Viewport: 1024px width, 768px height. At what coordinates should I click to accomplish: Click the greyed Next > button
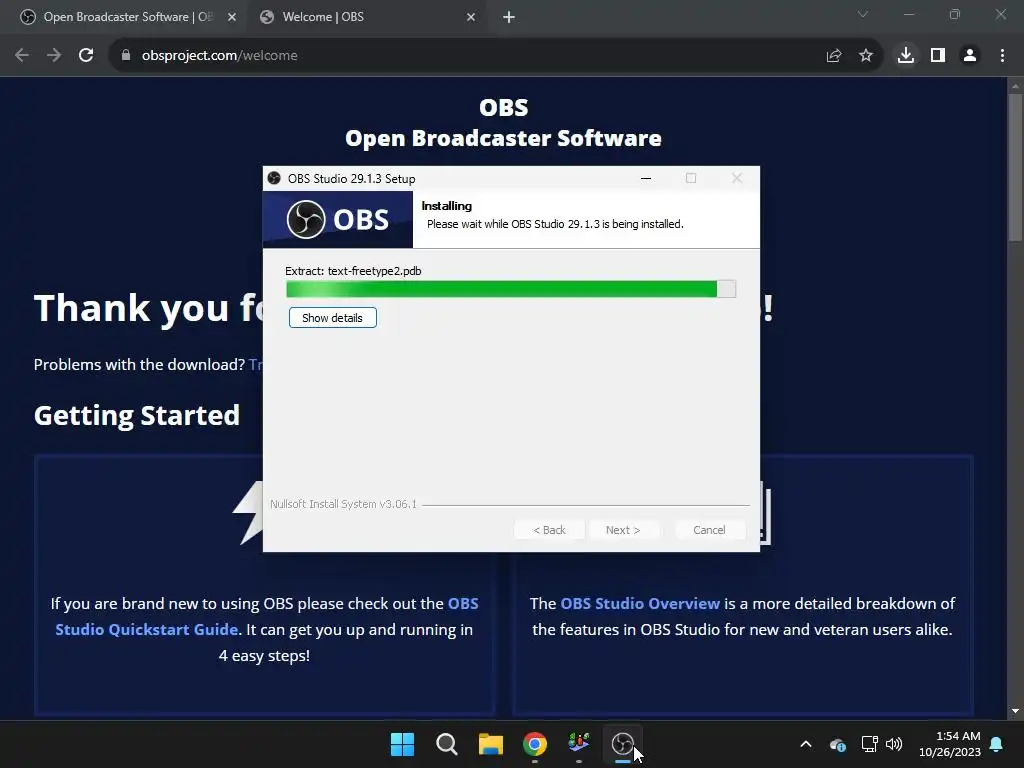coord(623,530)
